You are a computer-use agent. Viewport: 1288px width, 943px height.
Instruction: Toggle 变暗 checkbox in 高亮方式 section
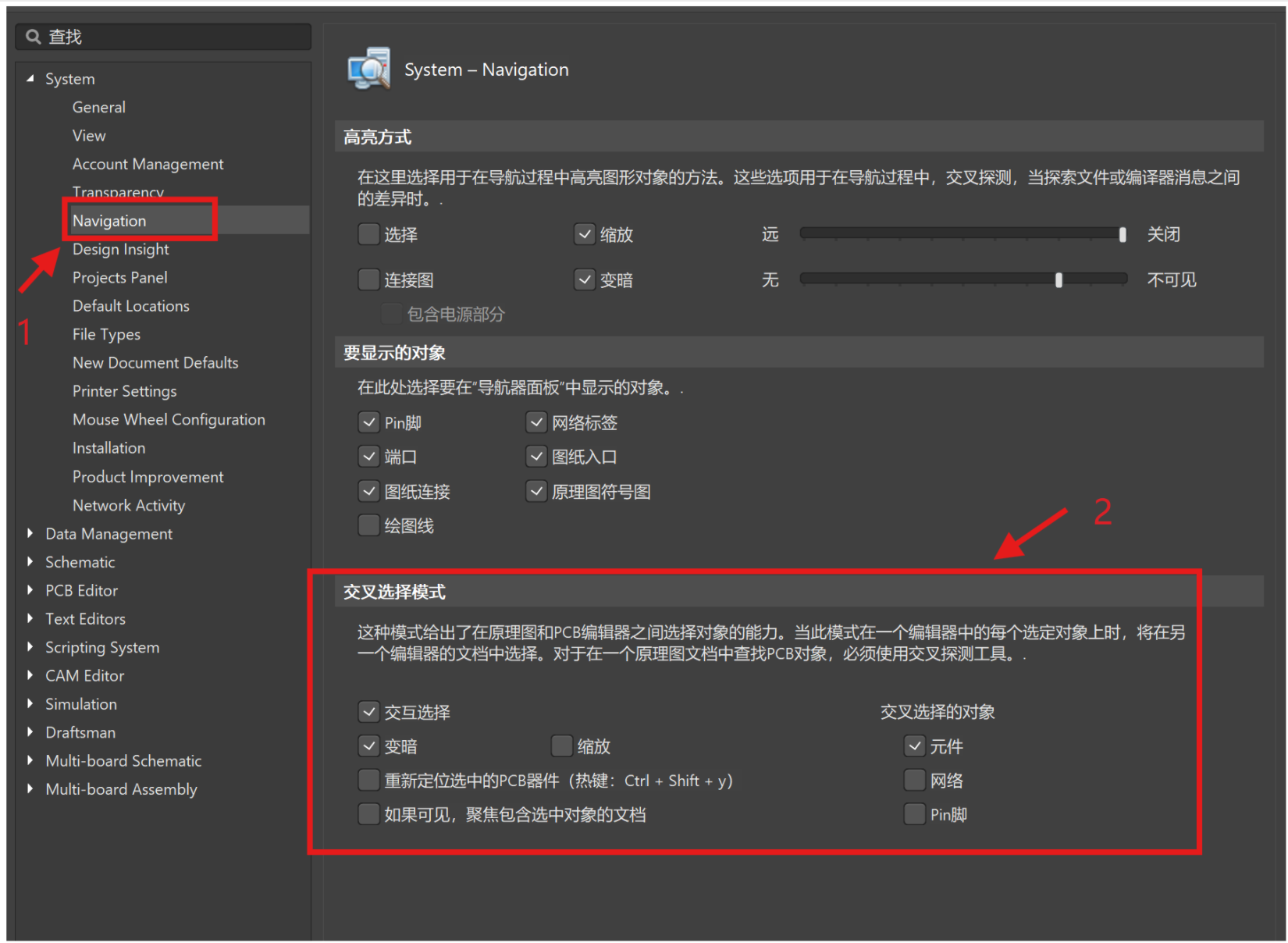point(585,279)
